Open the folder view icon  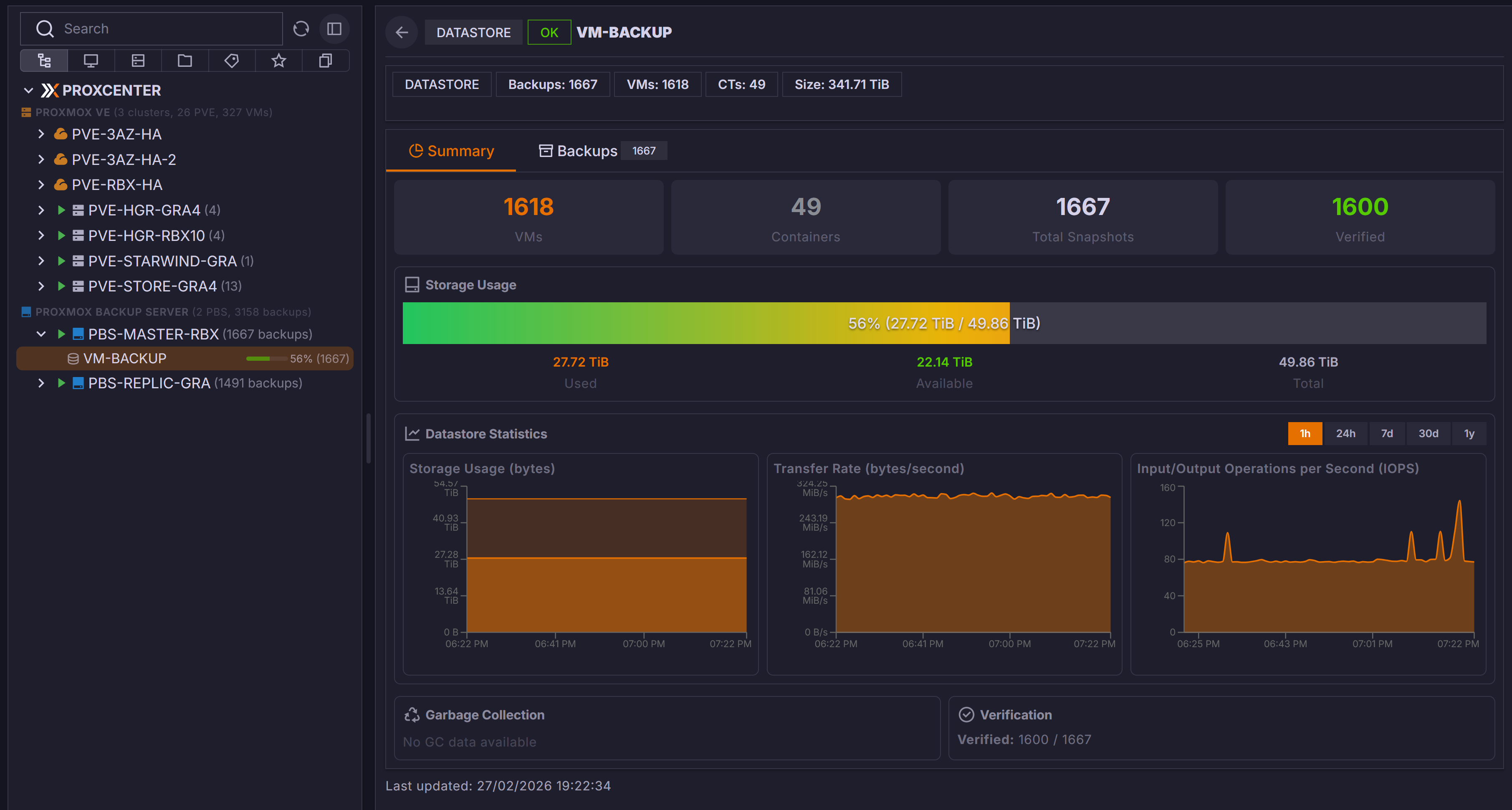[185, 61]
